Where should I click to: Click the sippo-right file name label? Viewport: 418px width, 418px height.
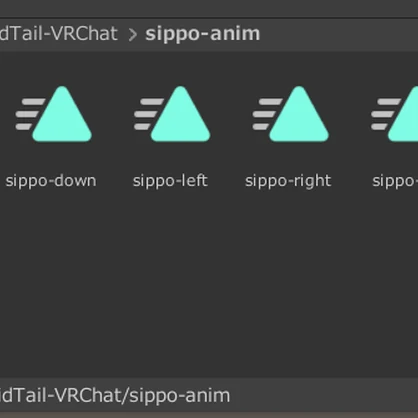point(288,182)
